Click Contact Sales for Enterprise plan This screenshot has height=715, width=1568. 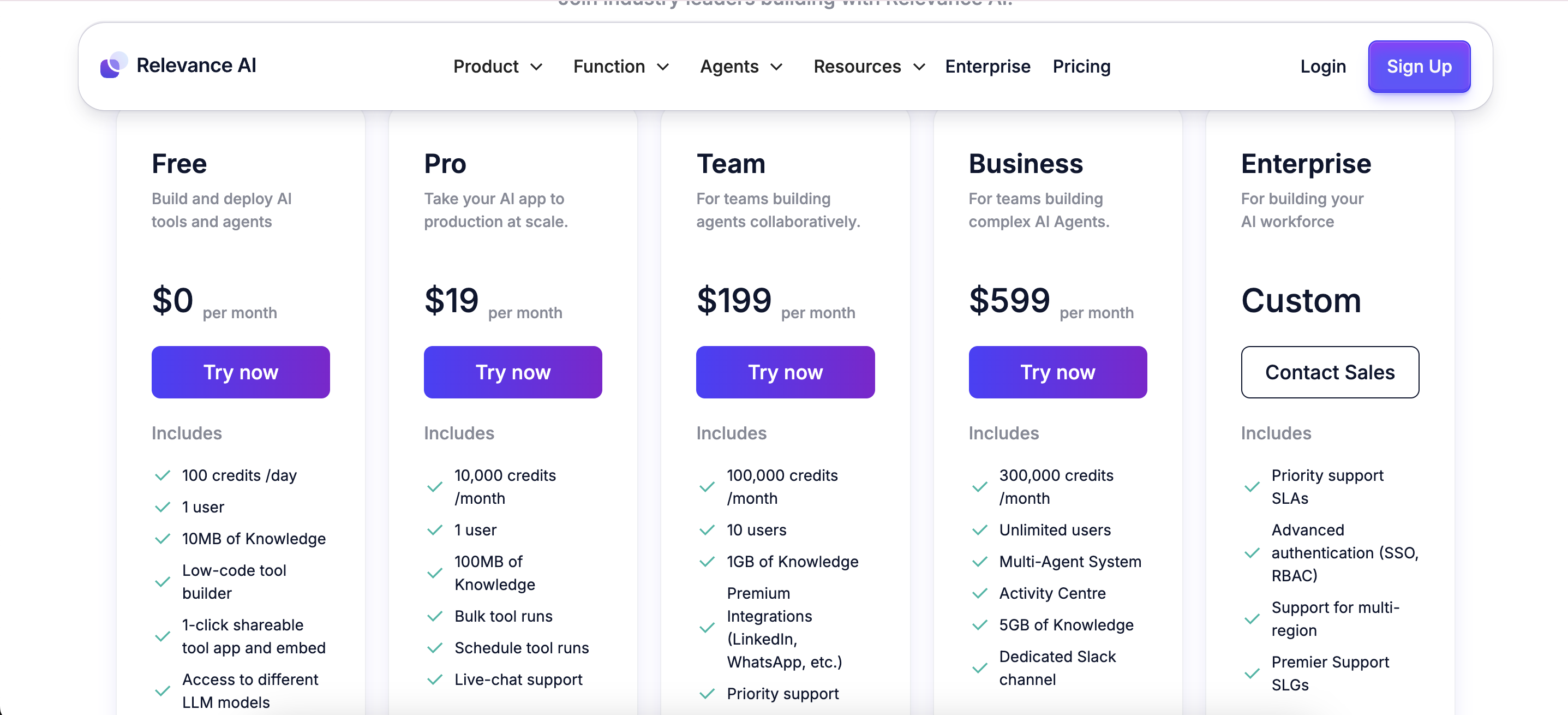coord(1330,372)
